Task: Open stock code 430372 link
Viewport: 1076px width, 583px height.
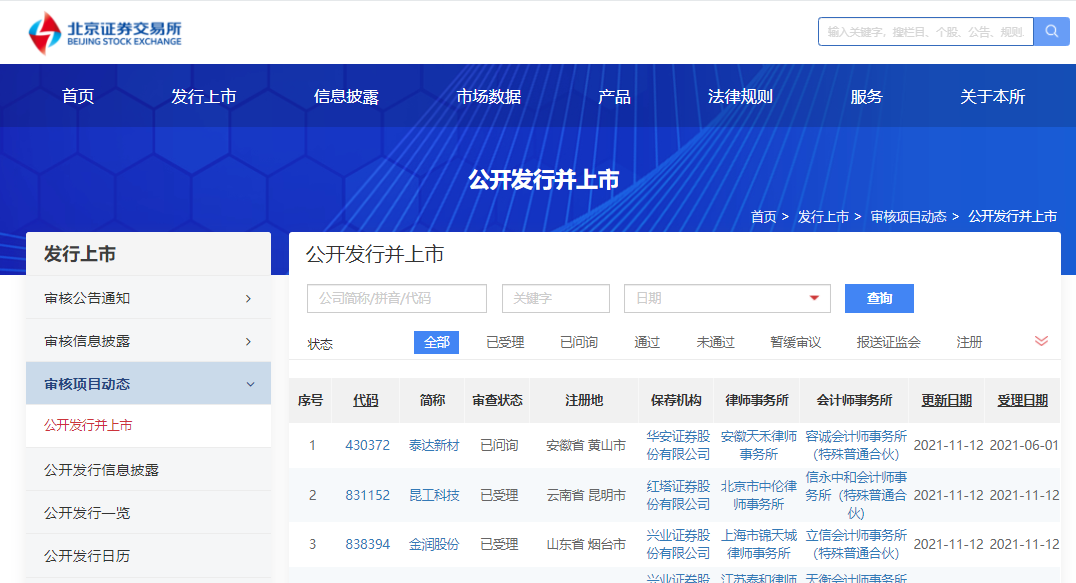Action: (x=367, y=445)
